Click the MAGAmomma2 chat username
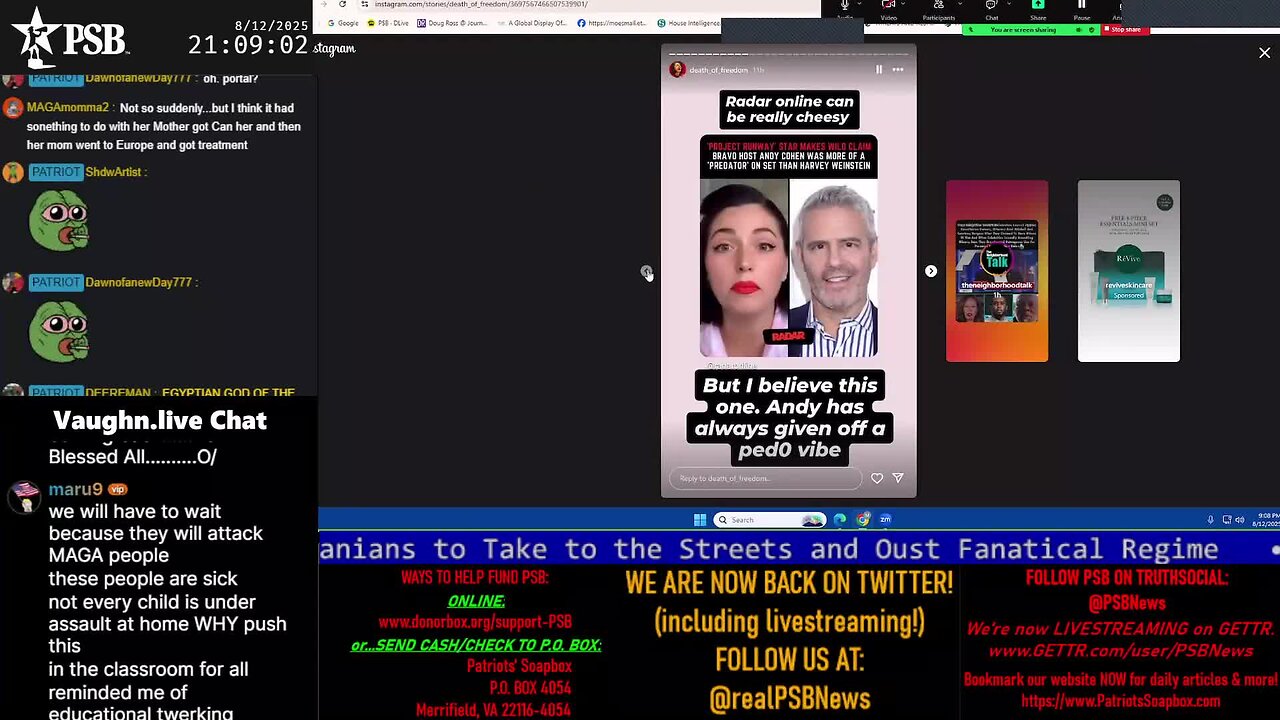 click(x=68, y=108)
